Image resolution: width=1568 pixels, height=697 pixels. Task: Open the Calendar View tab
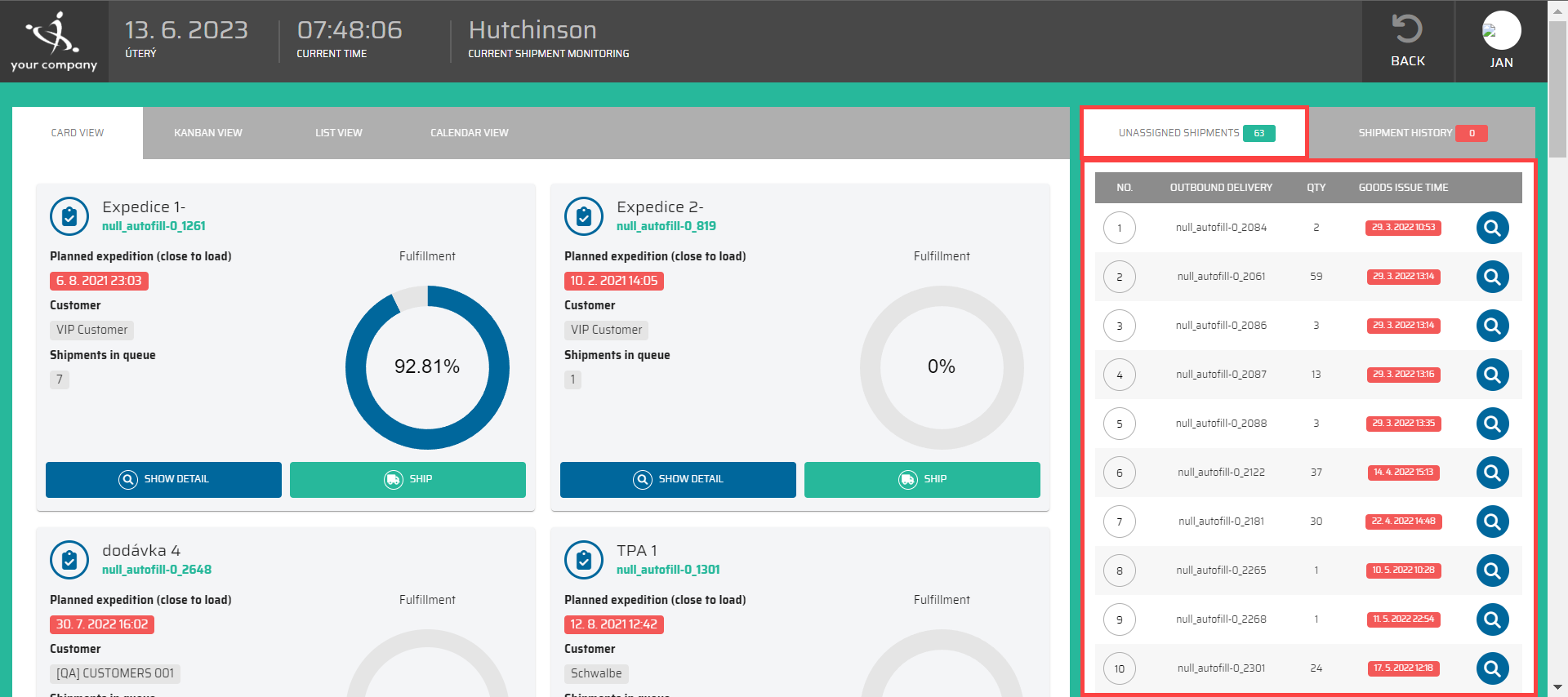click(x=469, y=133)
